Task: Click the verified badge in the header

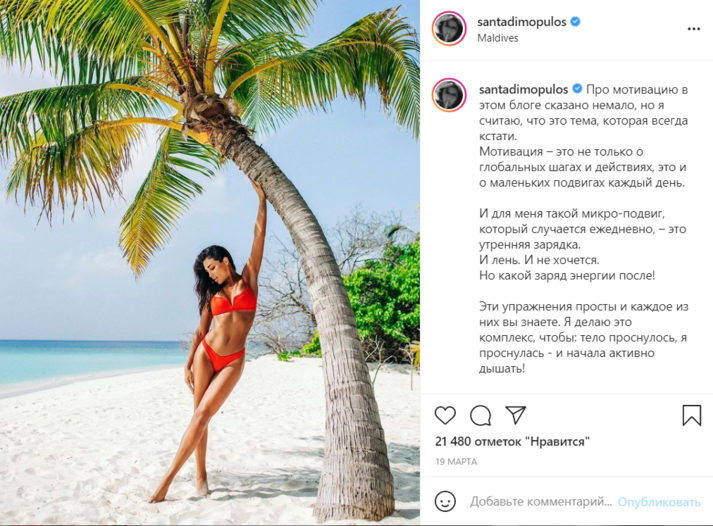Action: point(575,21)
